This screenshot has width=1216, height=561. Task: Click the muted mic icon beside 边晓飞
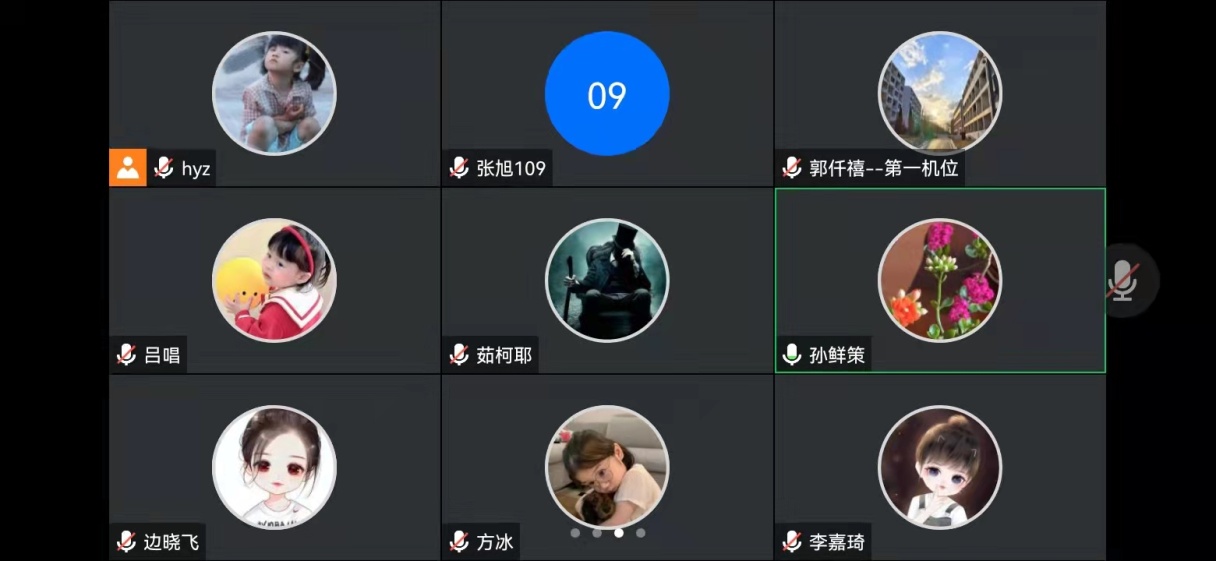(126, 542)
